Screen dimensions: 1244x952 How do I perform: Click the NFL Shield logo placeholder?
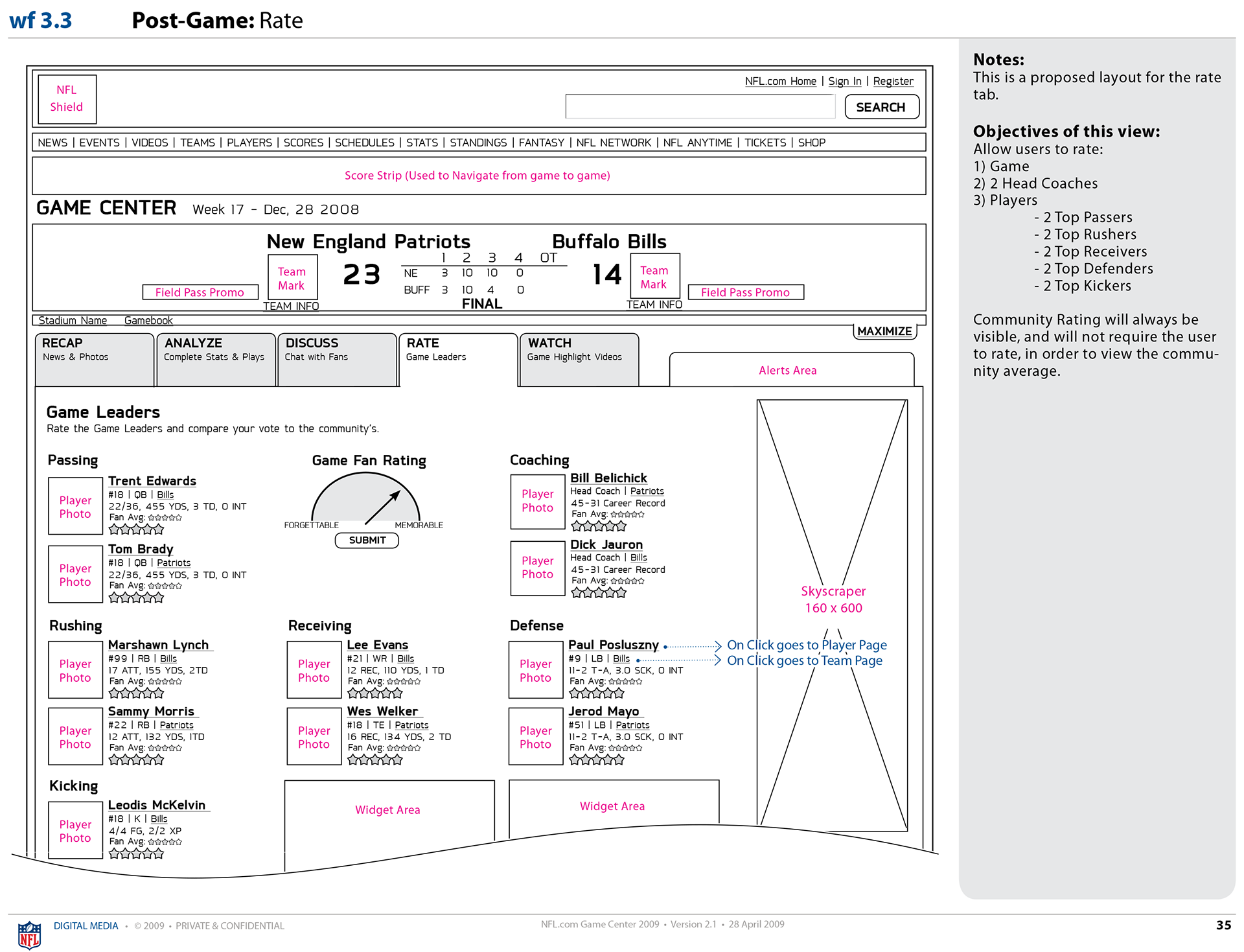[x=67, y=99]
